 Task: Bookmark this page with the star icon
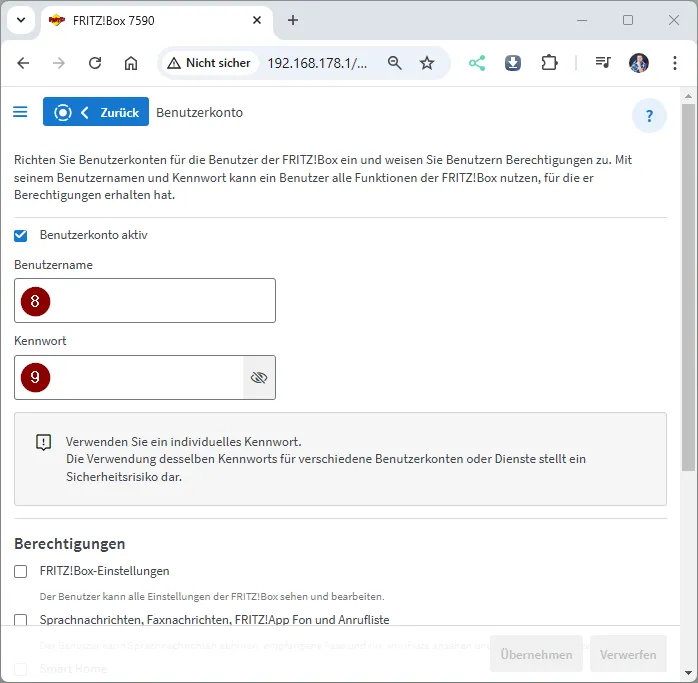(x=427, y=63)
